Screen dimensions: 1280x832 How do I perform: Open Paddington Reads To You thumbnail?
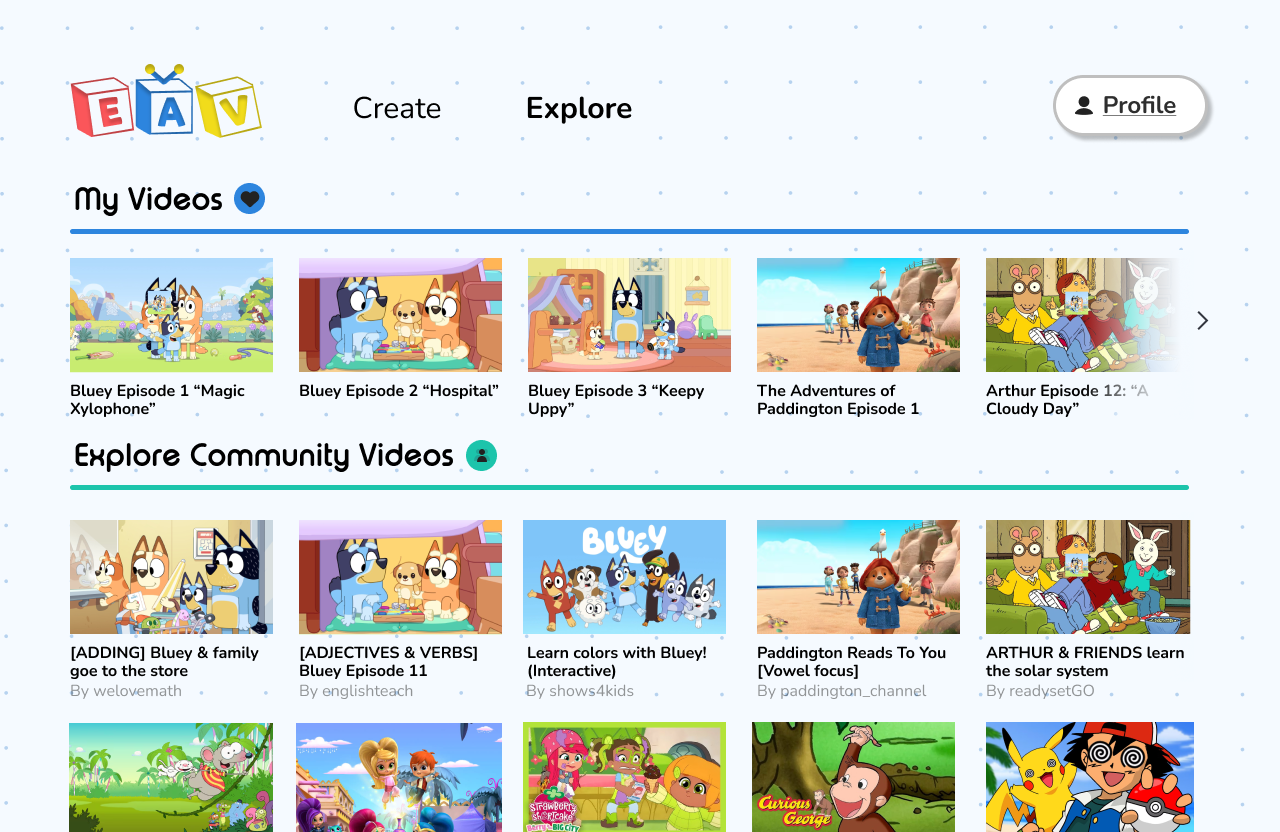858,577
